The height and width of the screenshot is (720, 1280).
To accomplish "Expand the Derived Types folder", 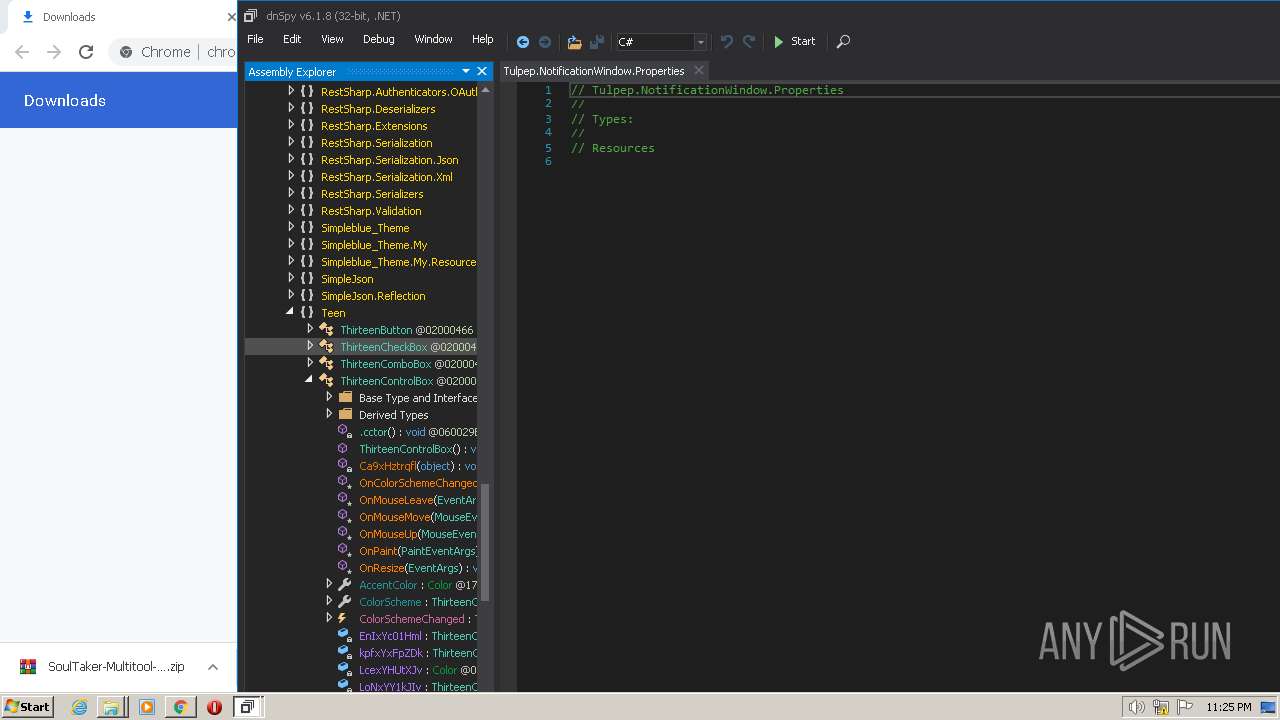I will pyautogui.click(x=329, y=414).
